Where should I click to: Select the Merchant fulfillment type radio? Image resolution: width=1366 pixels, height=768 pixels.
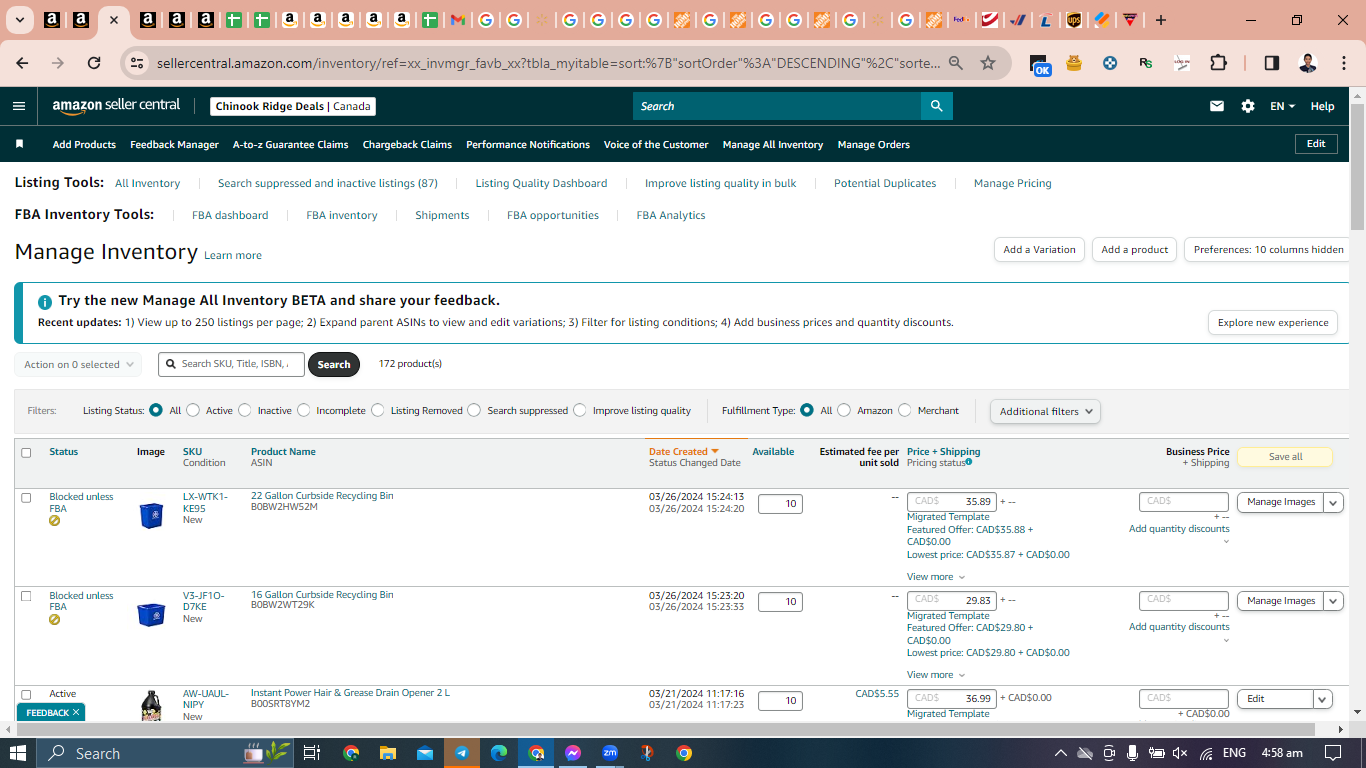(905, 410)
